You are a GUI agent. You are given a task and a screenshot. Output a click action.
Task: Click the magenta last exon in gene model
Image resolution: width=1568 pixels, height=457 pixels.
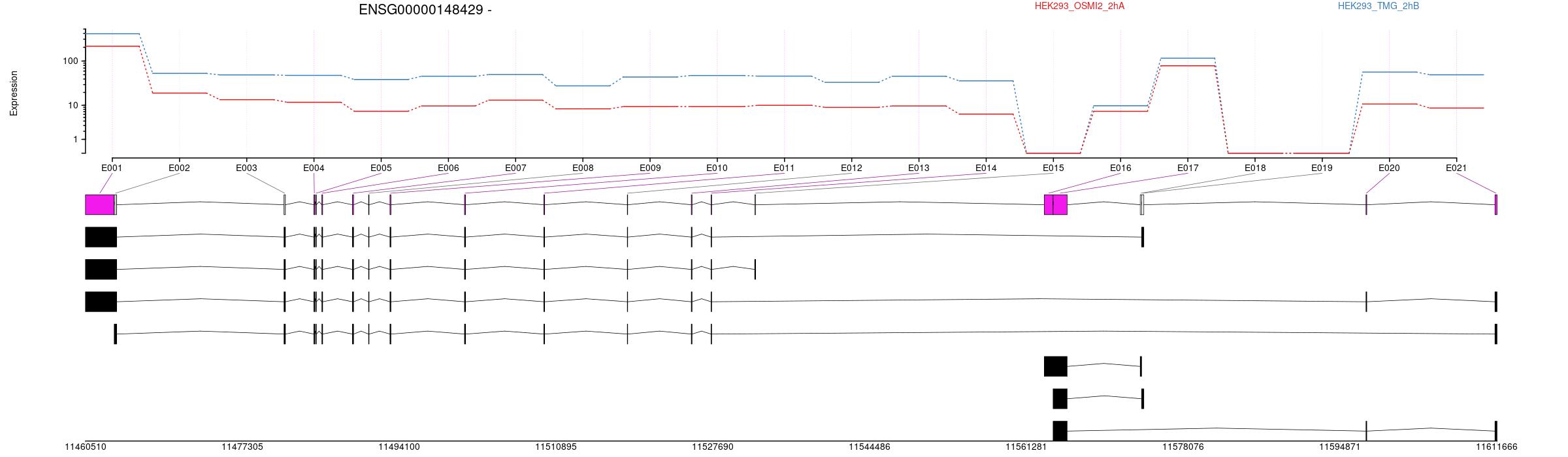[x=1496, y=204]
